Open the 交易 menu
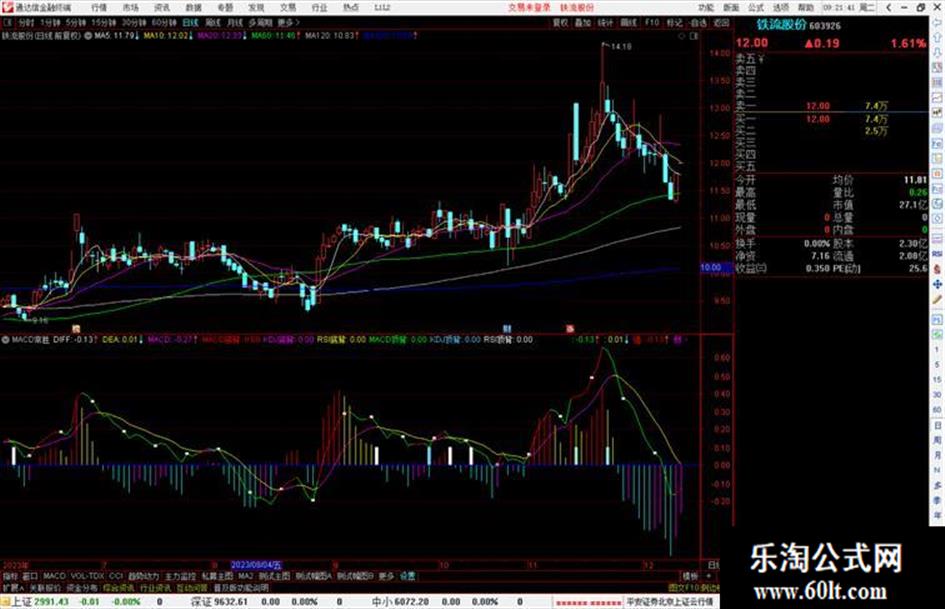 coord(288,7)
